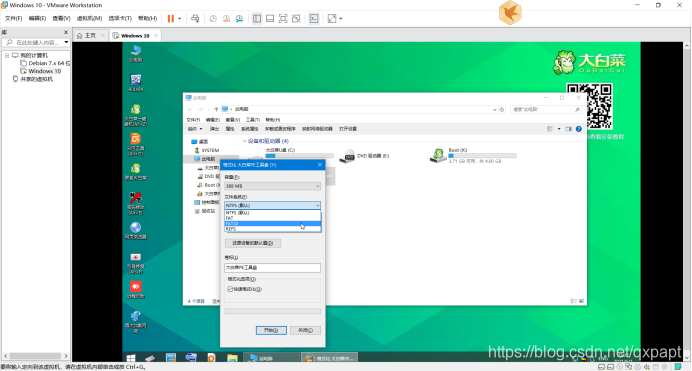Image resolution: width=692 pixels, height=371 pixels.
Task: Click the 开始(S) start button
Action: tap(271, 330)
